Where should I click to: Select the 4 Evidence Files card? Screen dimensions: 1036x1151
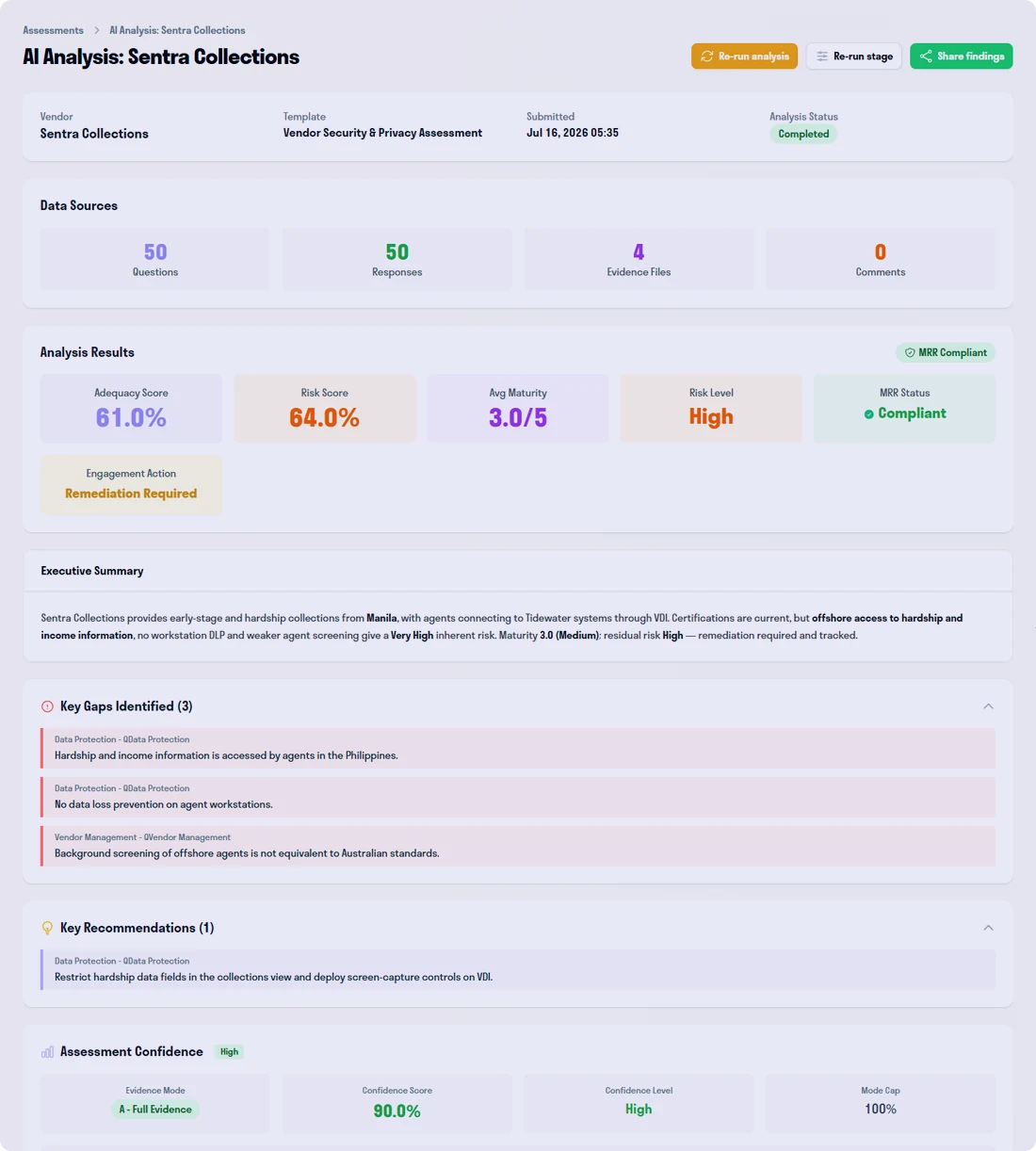click(639, 259)
